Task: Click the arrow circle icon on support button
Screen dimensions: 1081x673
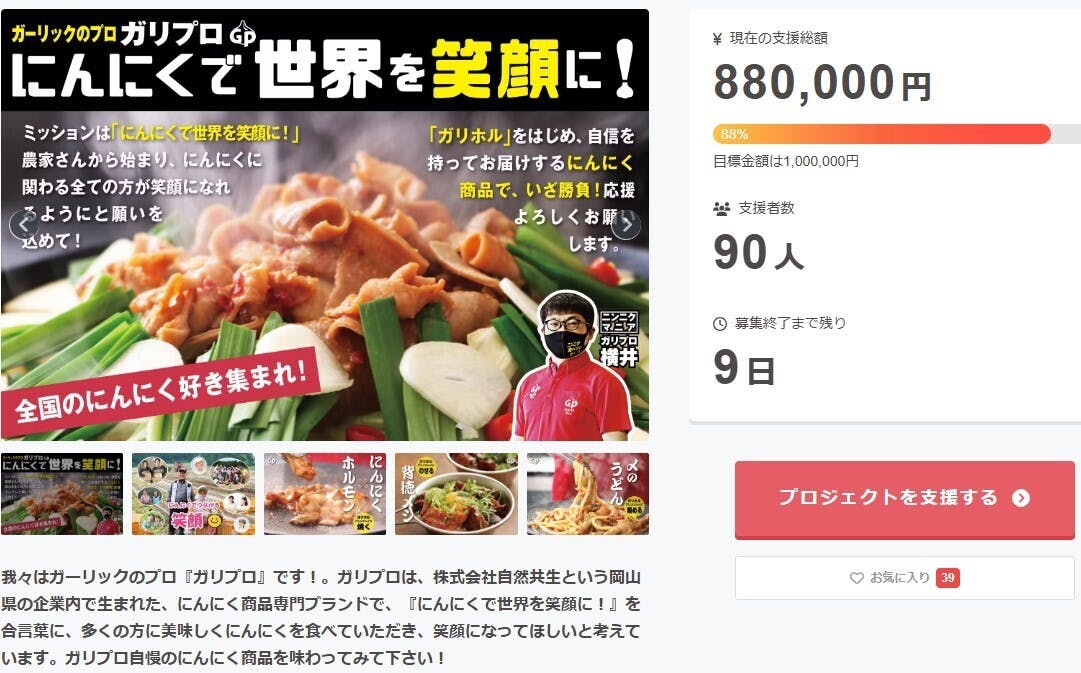Action: click(x=1021, y=498)
